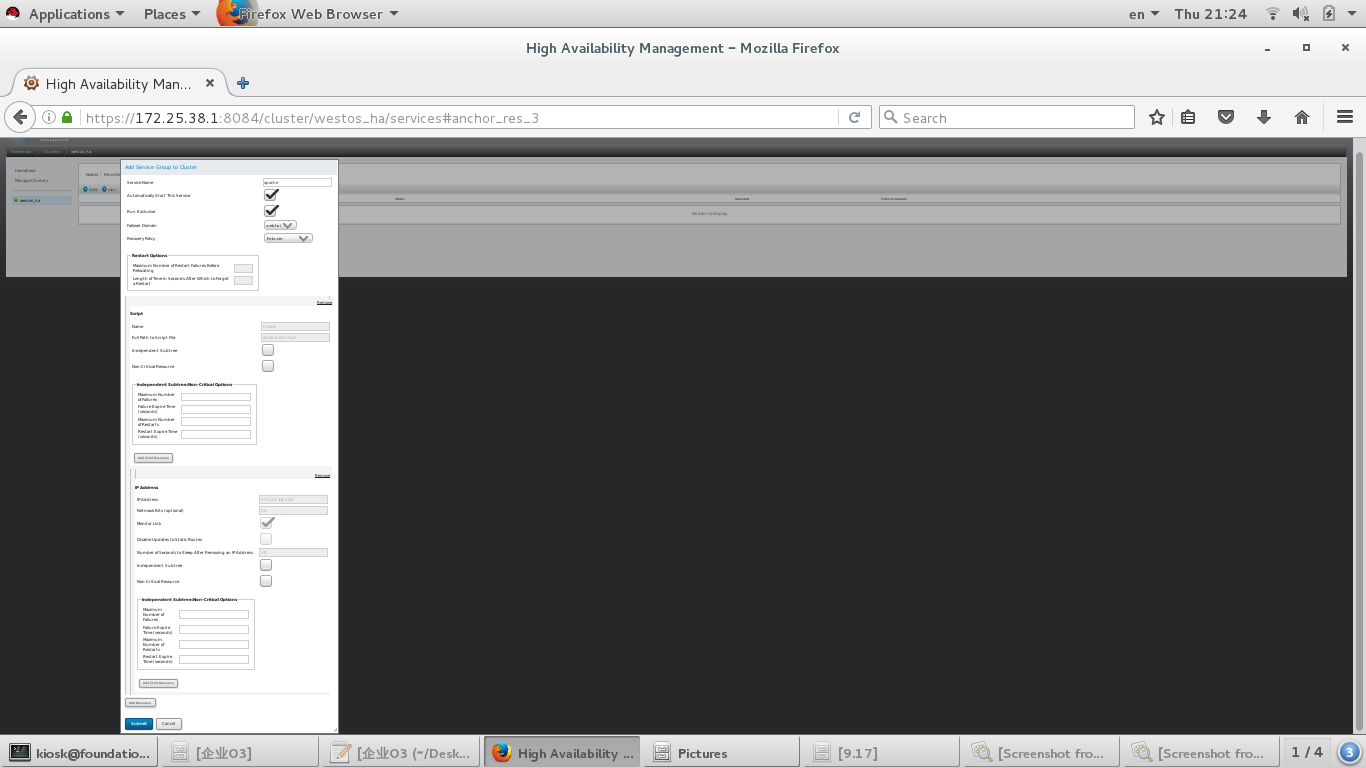Go back with Firefox back arrow
The width and height of the screenshot is (1366, 768).
tap(20, 117)
